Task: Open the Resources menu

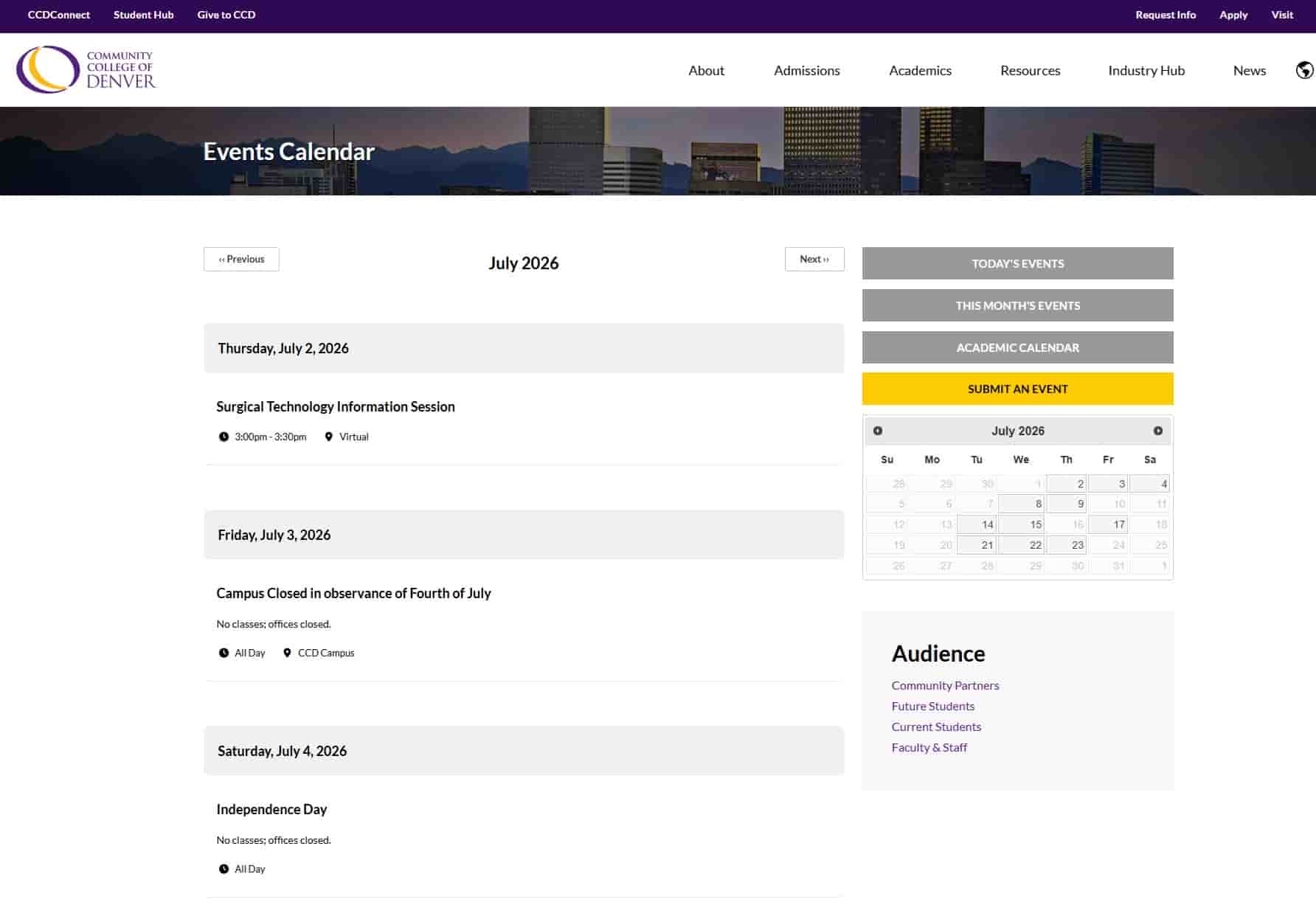Action: click(x=1030, y=70)
